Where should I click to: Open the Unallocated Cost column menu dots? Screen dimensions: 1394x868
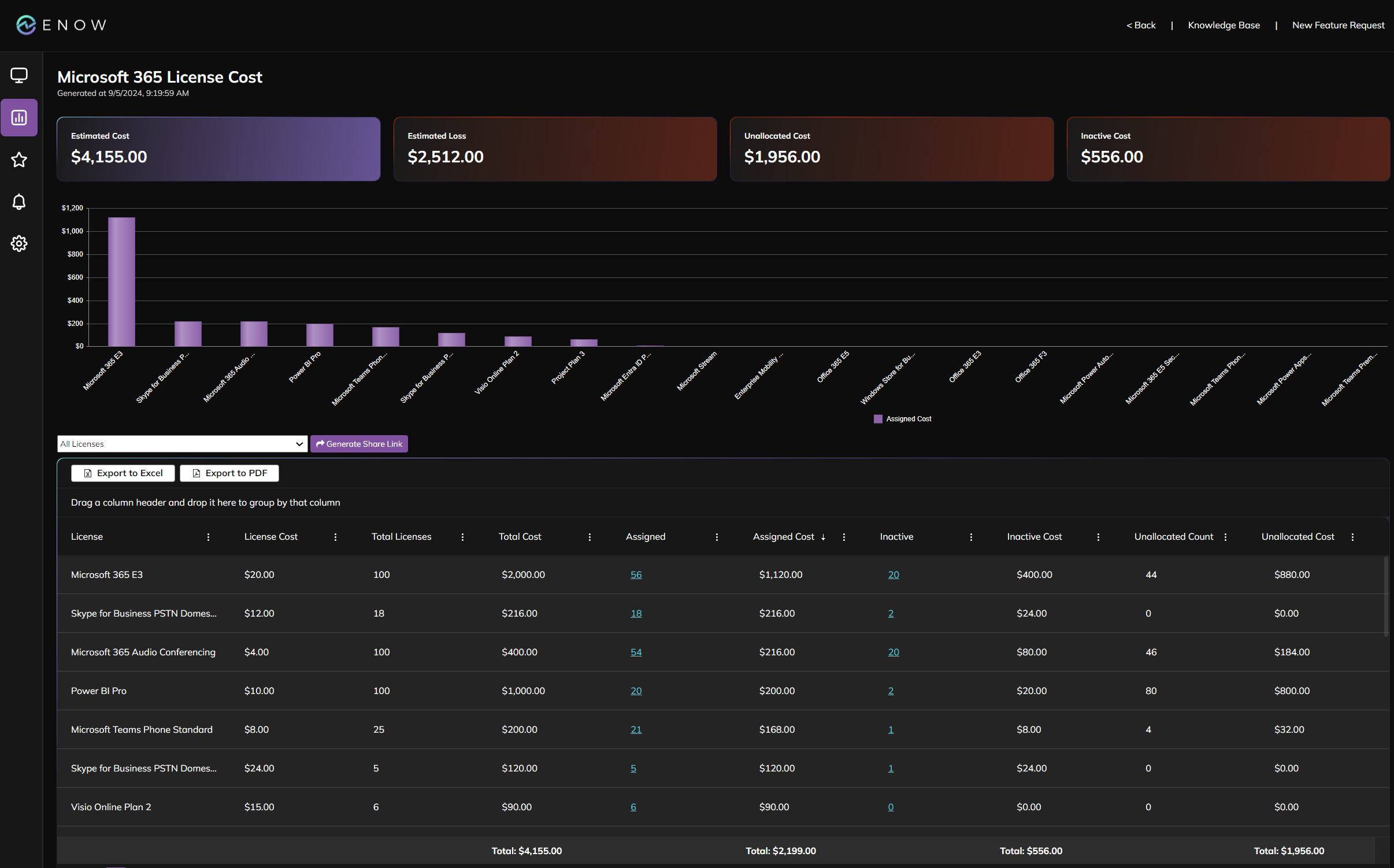(x=1352, y=537)
